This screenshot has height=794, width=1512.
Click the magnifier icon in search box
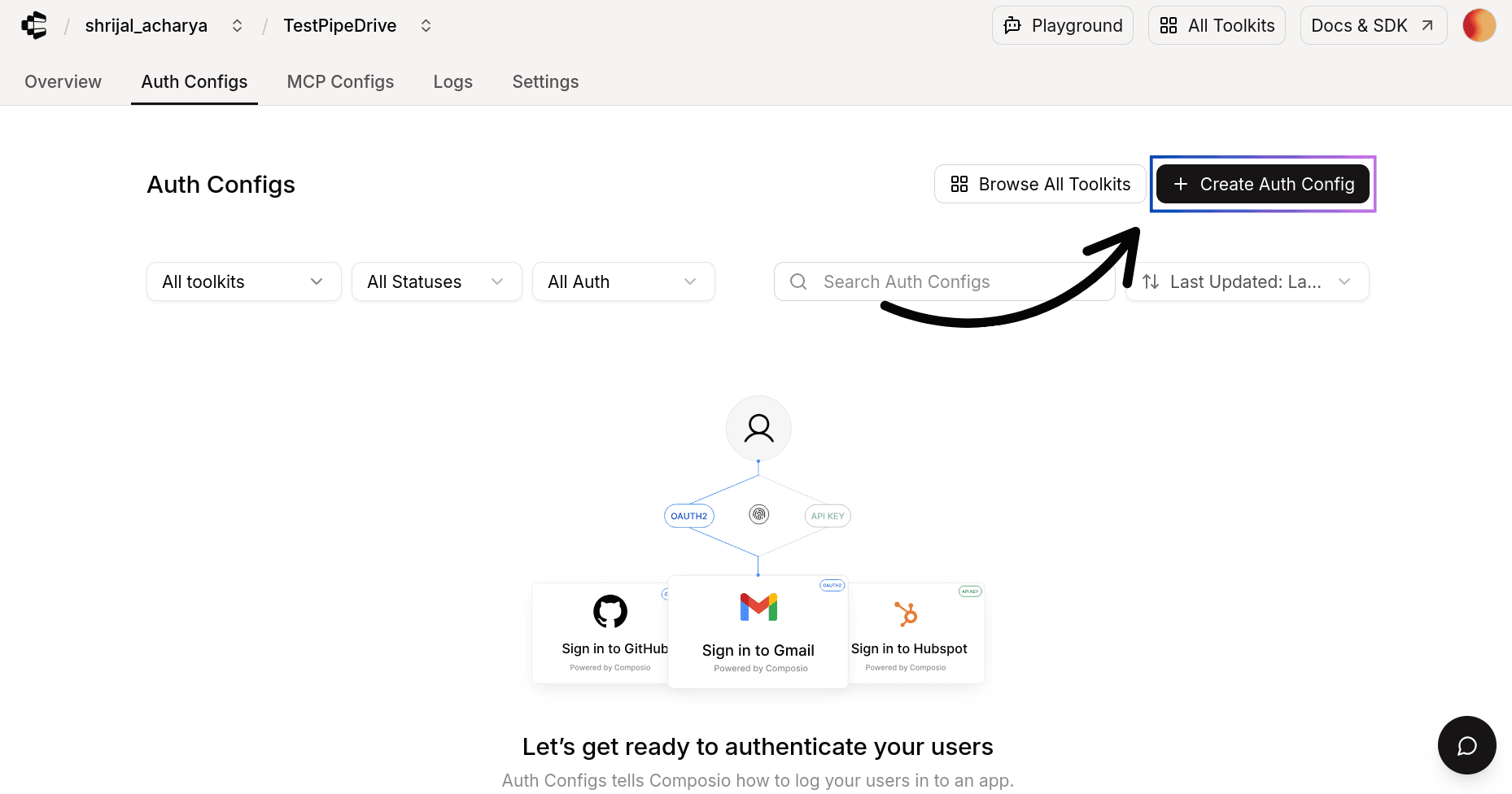[x=798, y=281]
